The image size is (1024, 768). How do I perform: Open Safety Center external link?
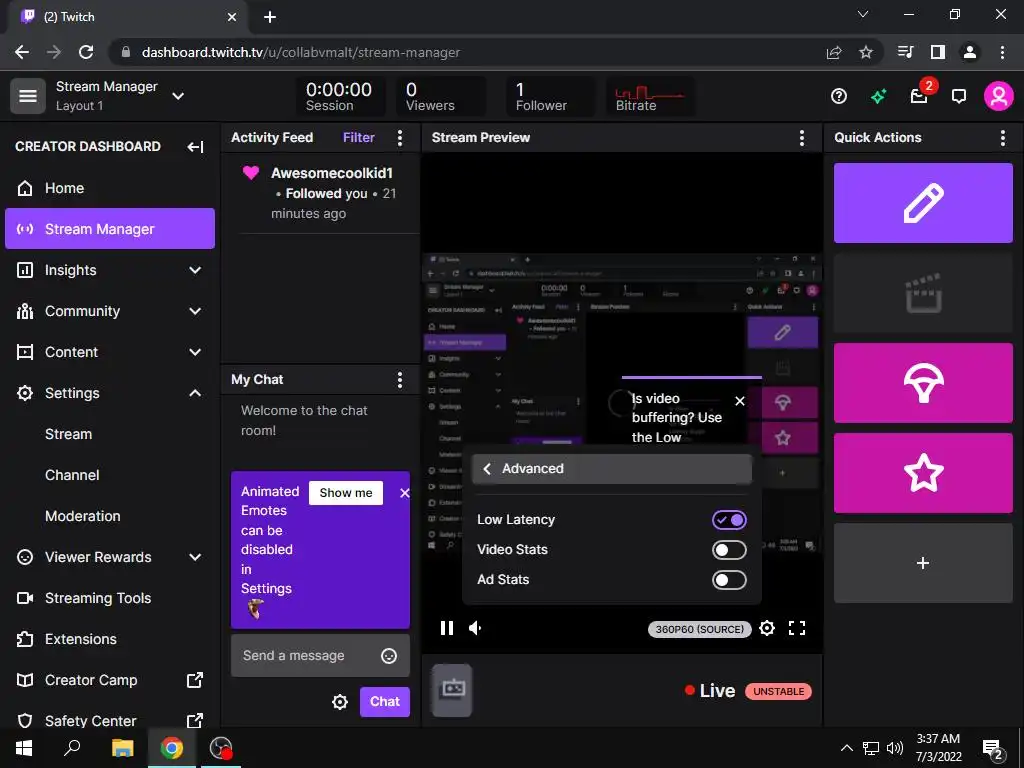pyautogui.click(x=110, y=720)
